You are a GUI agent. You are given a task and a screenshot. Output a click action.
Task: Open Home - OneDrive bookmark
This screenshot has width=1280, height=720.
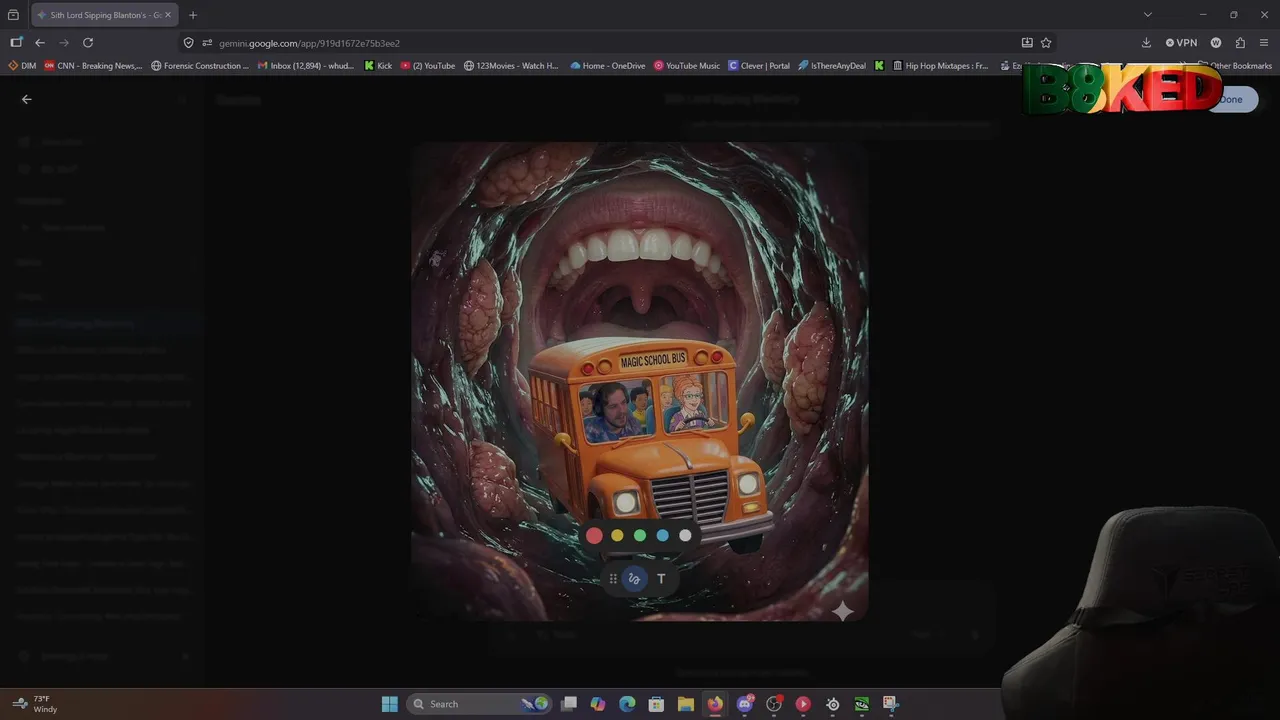point(608,66)
